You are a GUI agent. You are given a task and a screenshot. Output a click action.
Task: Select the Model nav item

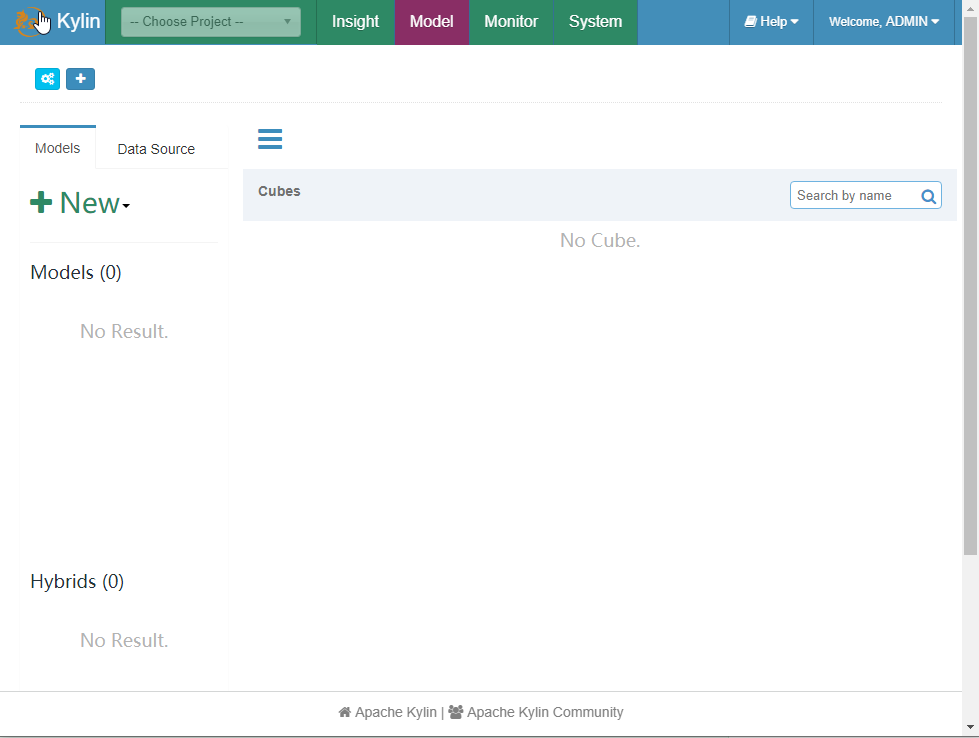coord(431,22)
